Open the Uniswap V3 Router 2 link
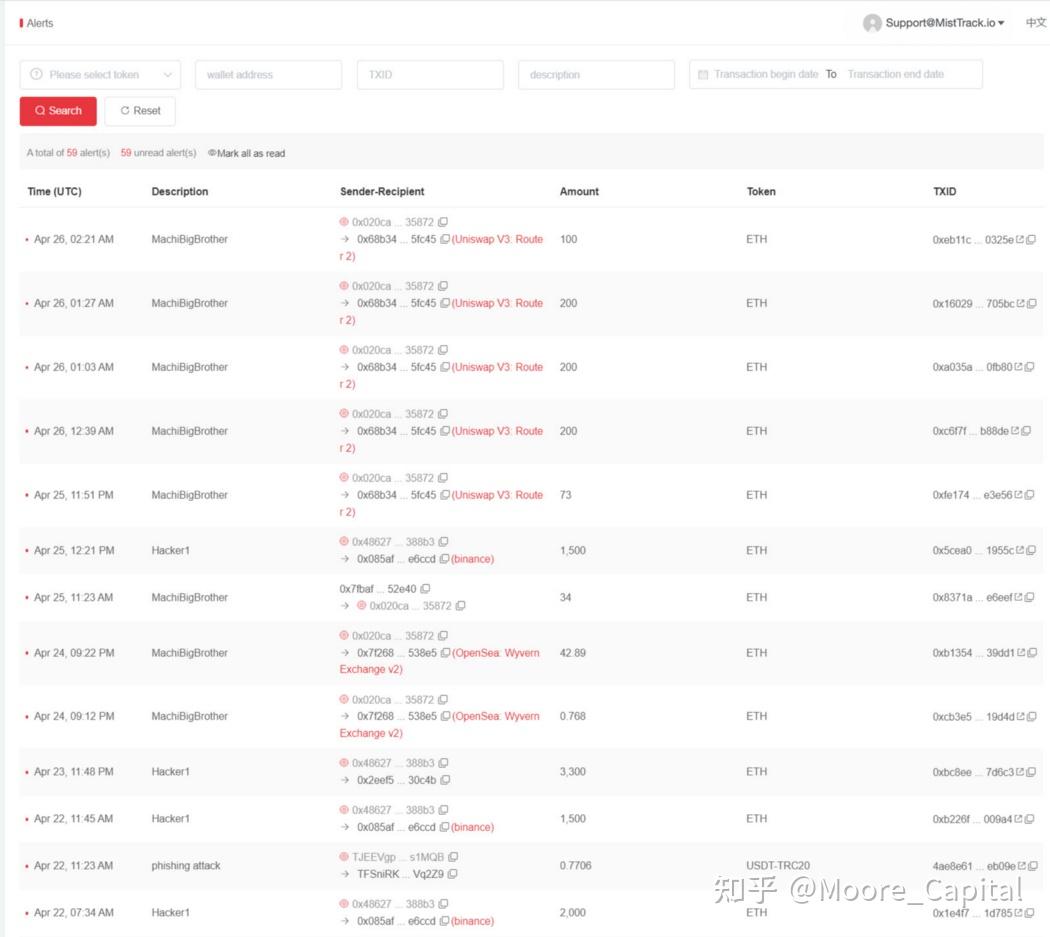This screenshot has height=937, width=1050. pyautogui.click(x=497, y=239)
